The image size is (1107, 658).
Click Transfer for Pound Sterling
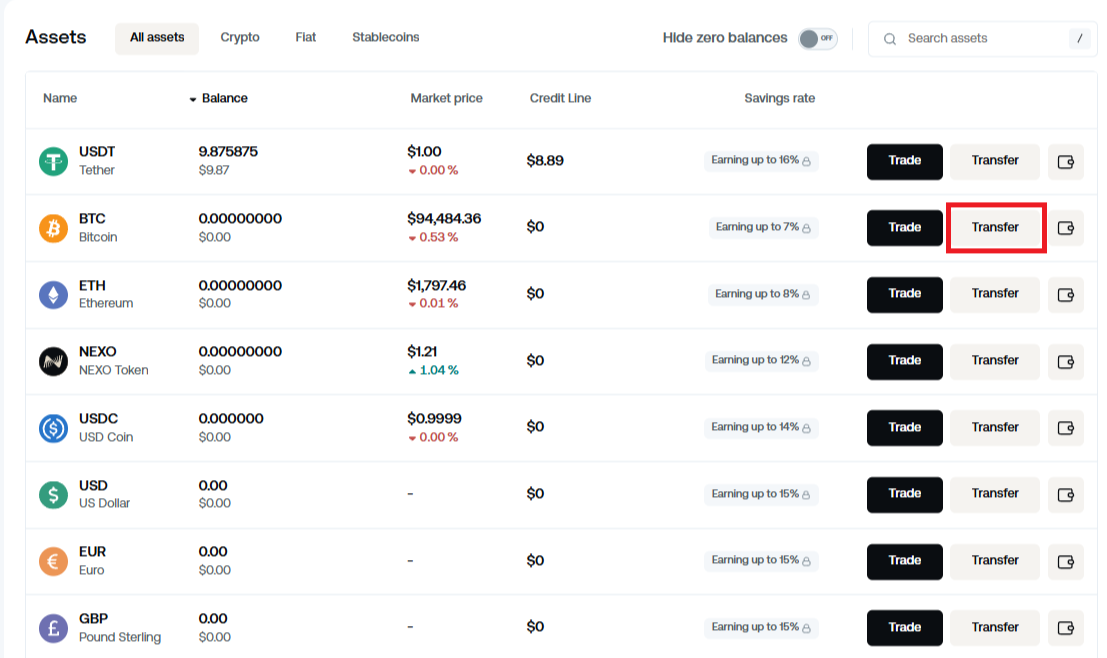[x=995, y=628]
